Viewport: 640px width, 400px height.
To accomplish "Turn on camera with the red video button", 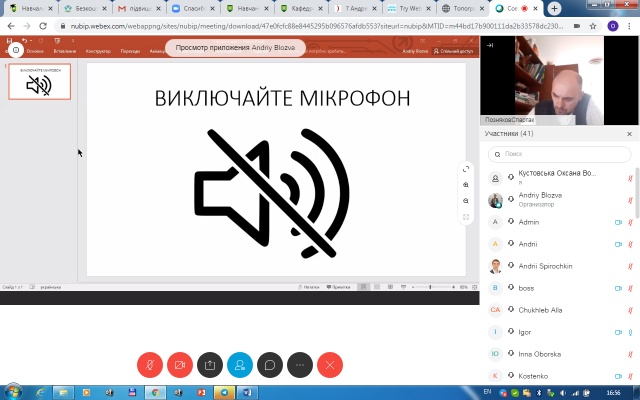I will coord(180,365).
